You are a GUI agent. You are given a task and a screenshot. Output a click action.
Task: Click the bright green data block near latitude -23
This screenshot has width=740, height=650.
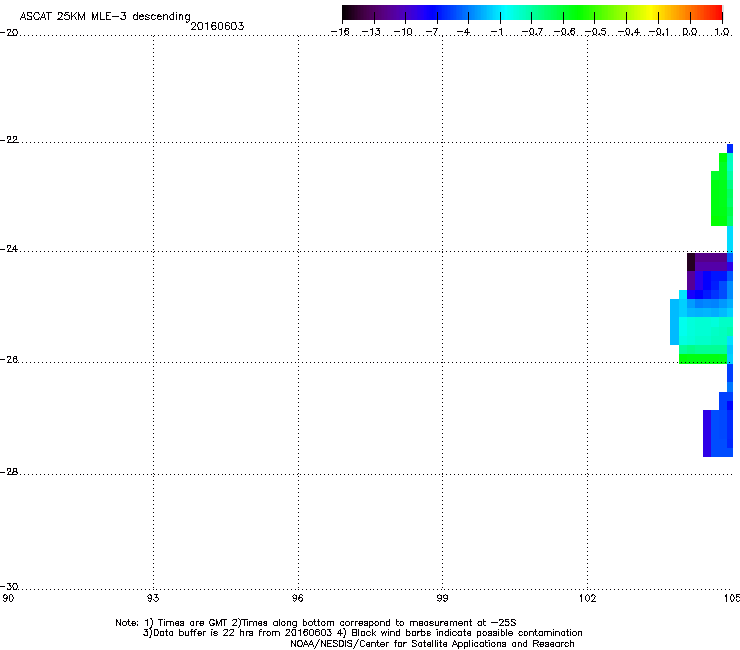tap(719, 198)
